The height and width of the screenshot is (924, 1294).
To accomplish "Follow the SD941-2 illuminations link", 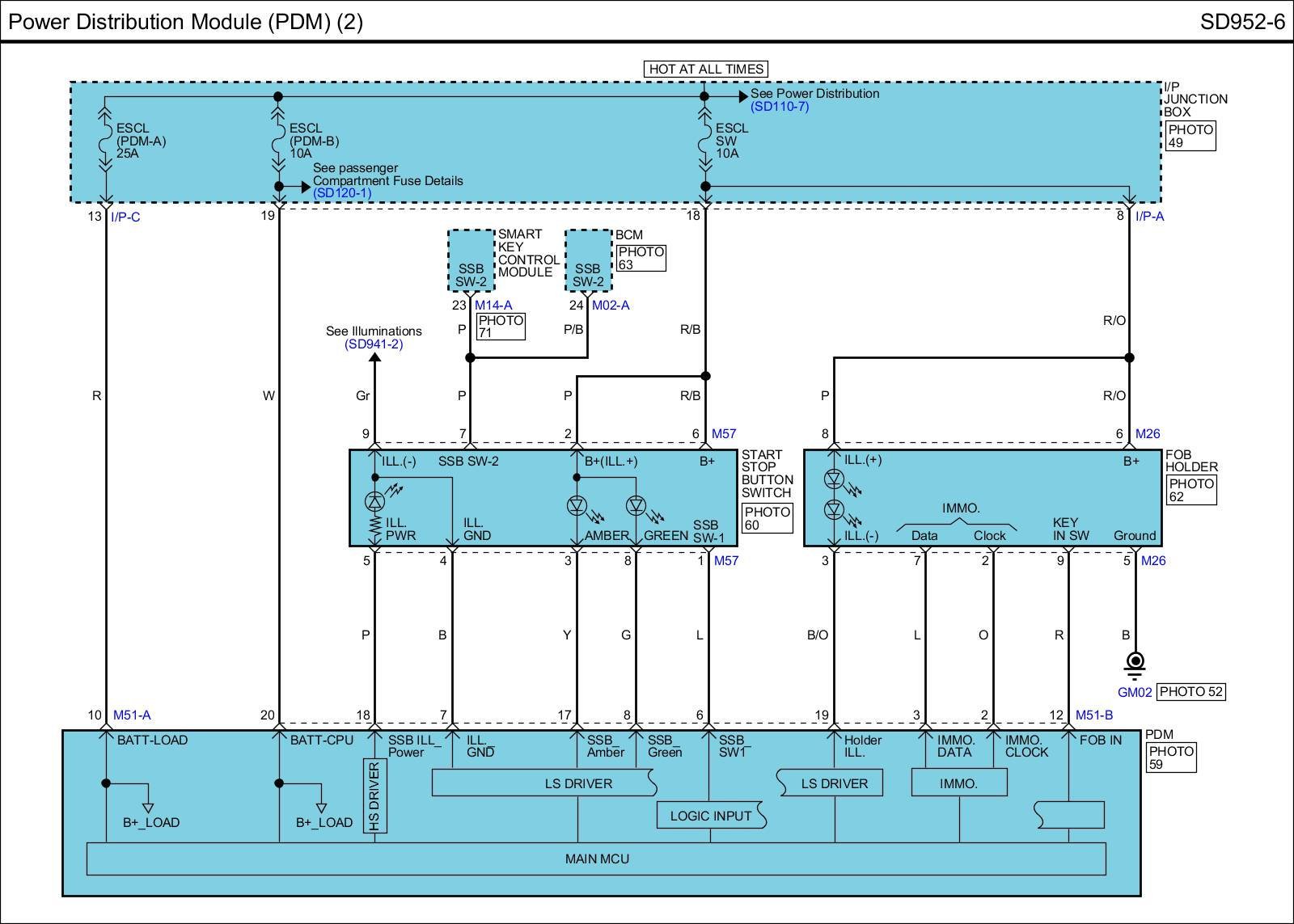I will (x=374, y=344).
